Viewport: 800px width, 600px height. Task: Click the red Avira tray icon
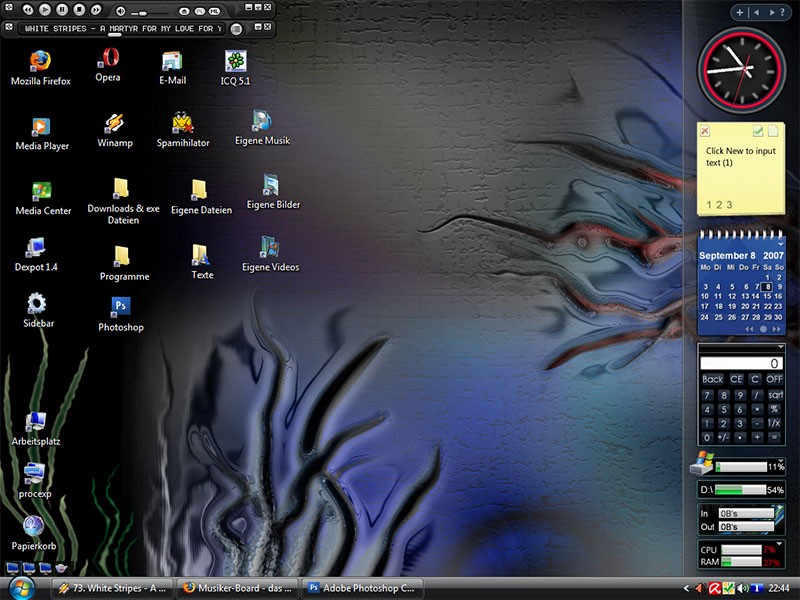(714, 588)
